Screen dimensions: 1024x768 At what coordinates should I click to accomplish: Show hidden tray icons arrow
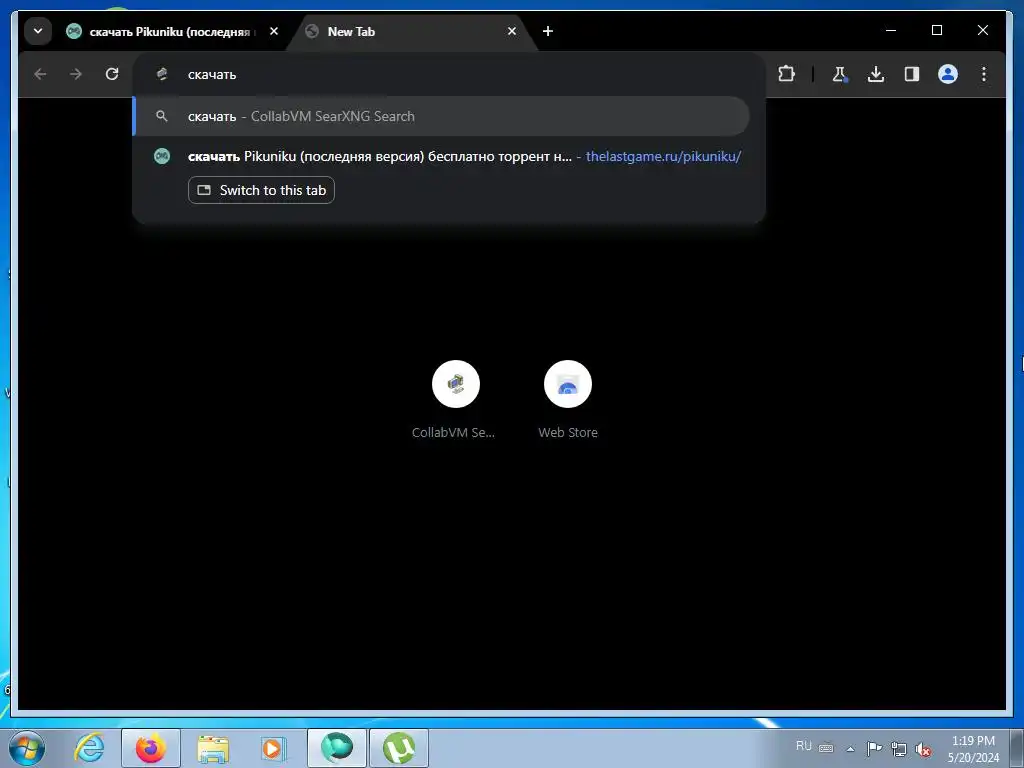tap(850, 748)
